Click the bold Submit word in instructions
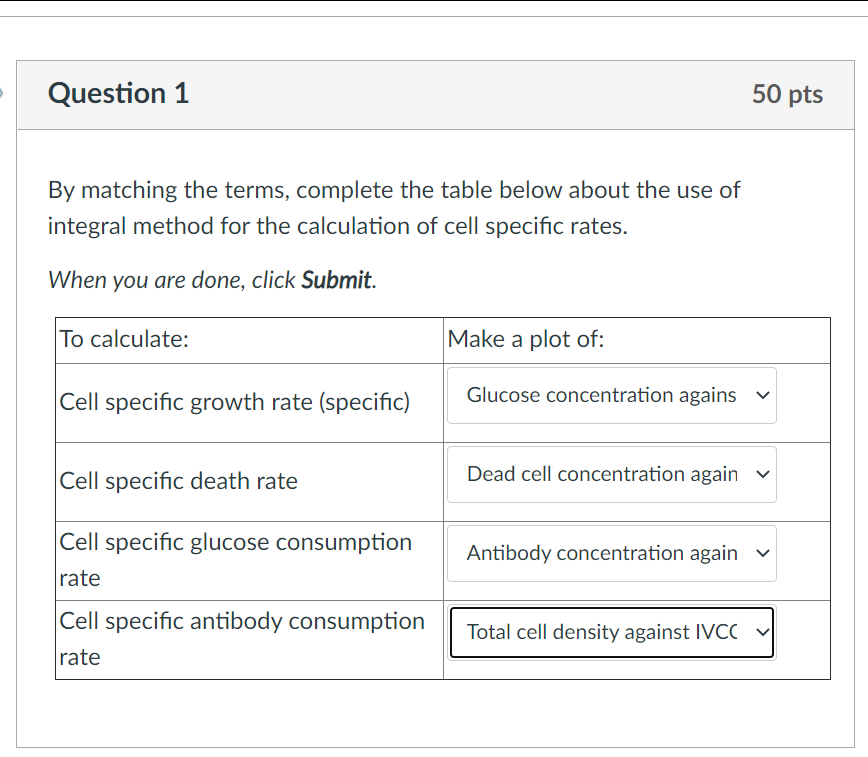The width and height of the screenshot is (868, 757). (337, 280)
